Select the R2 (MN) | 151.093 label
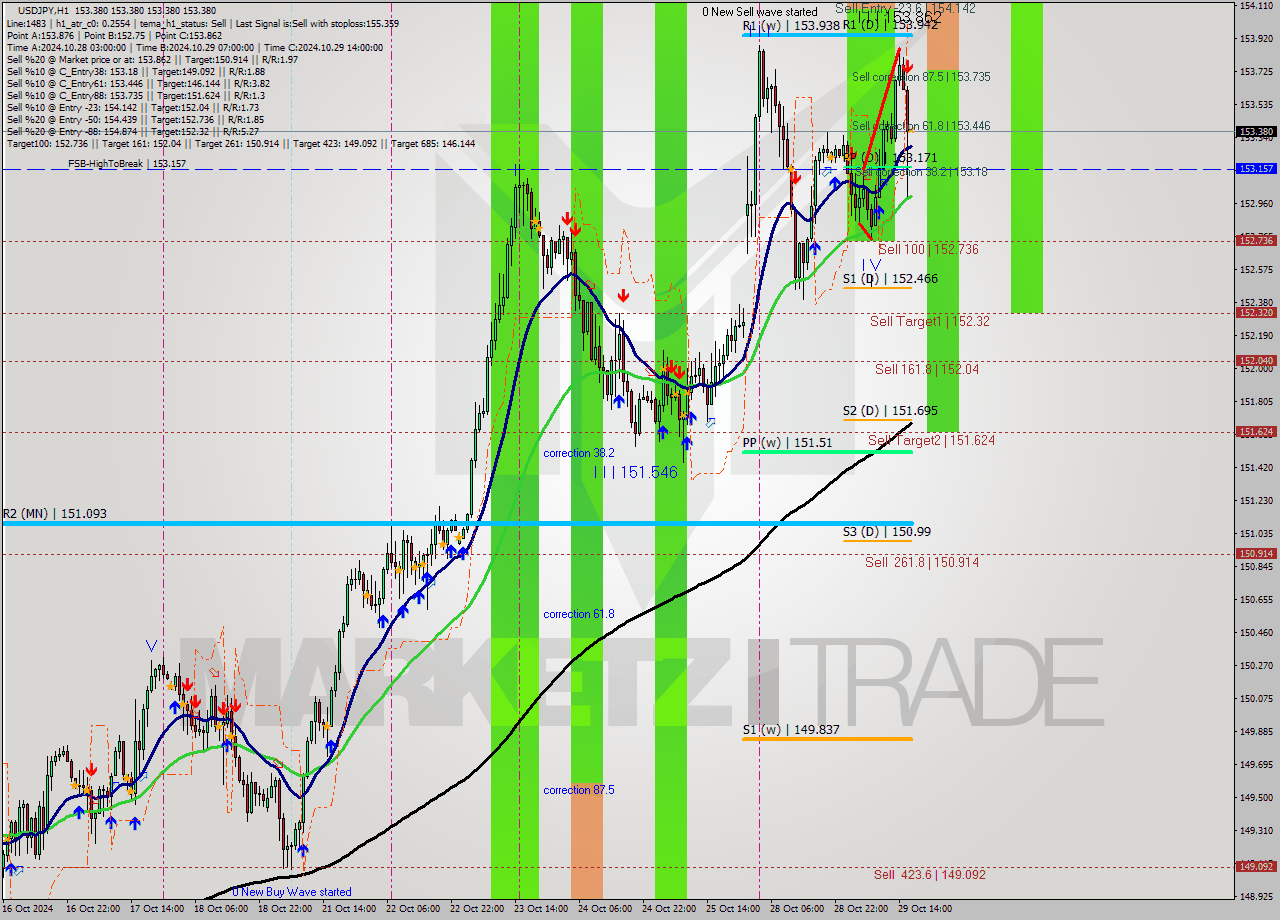The width and height of the screenshot is (1280, 920). pos(54,514)
